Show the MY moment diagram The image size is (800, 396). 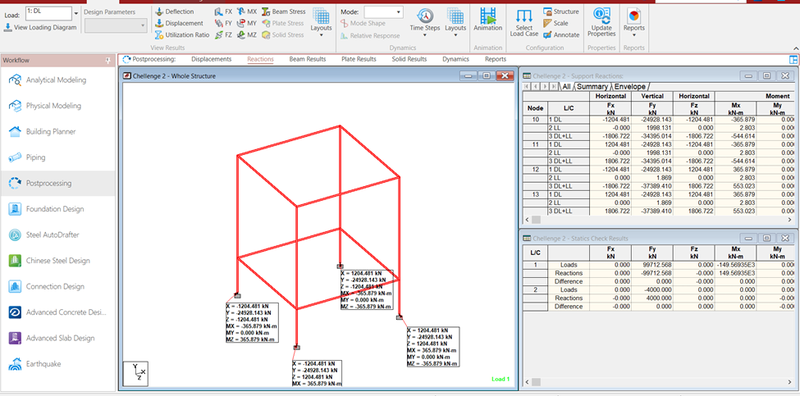[x=247, y=23]
